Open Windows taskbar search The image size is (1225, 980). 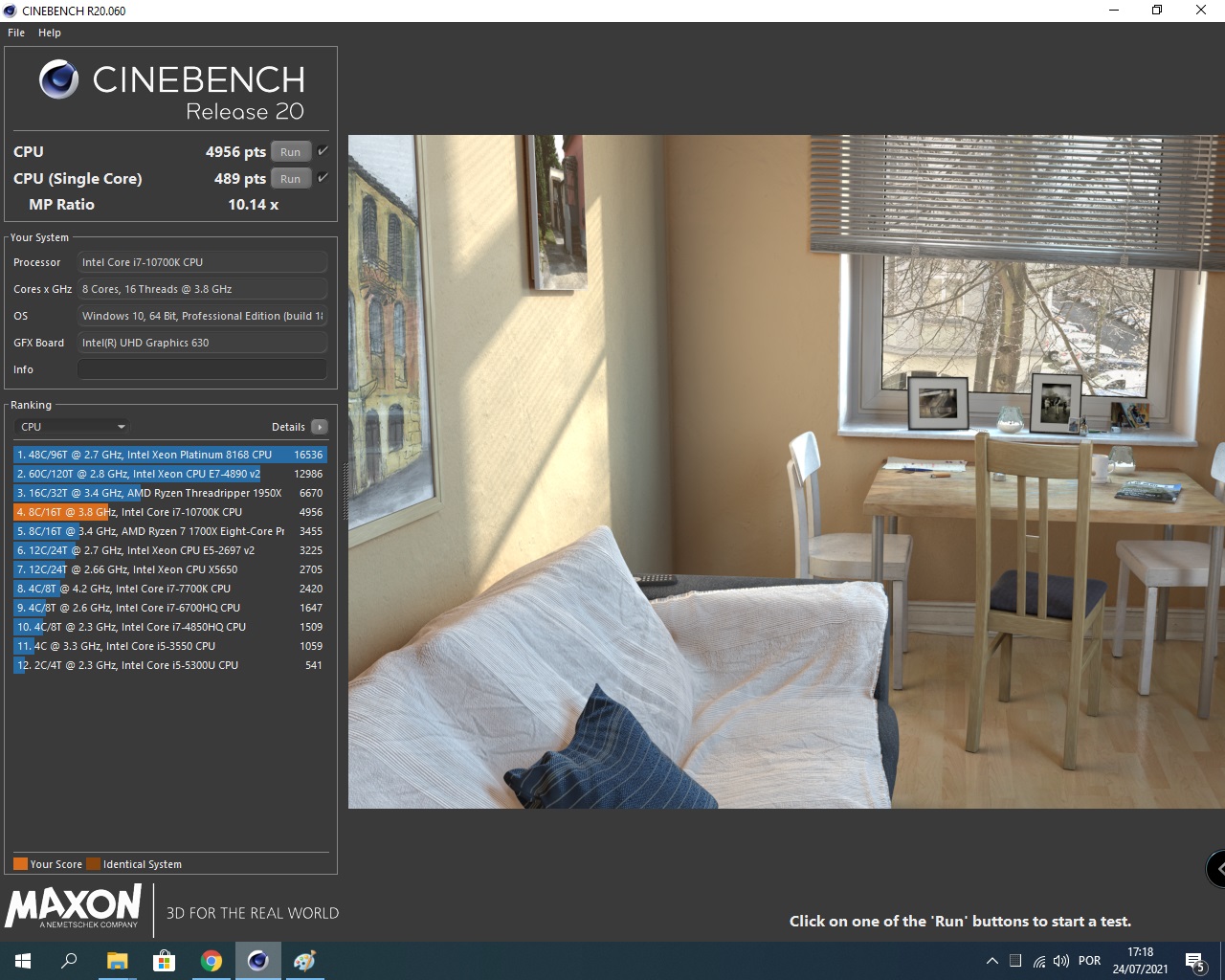click(69, 961)
